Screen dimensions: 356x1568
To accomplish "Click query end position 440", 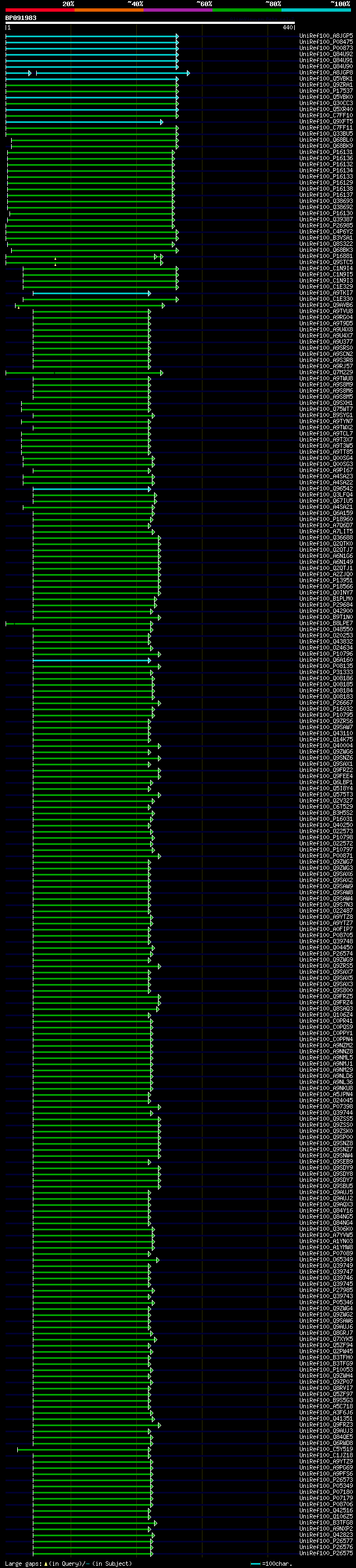I will 287,27.
